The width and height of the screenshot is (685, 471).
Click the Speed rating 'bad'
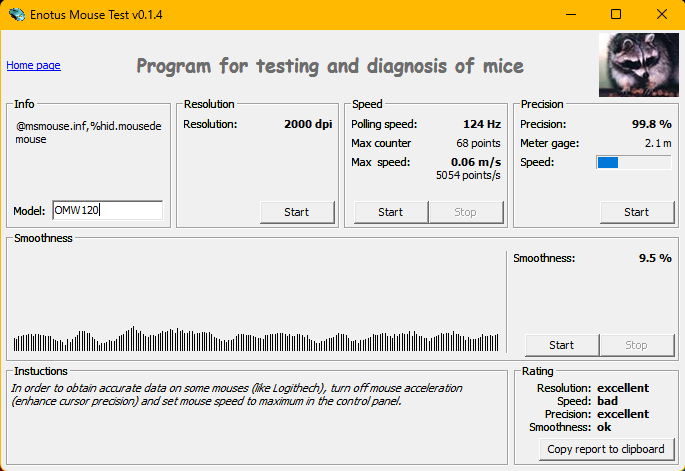pos(607,401)
